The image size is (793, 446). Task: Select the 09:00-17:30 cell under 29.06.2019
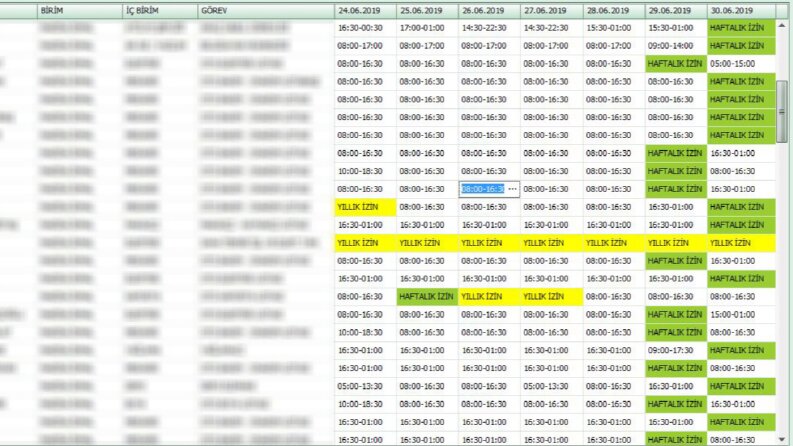[x=676, y=350]
